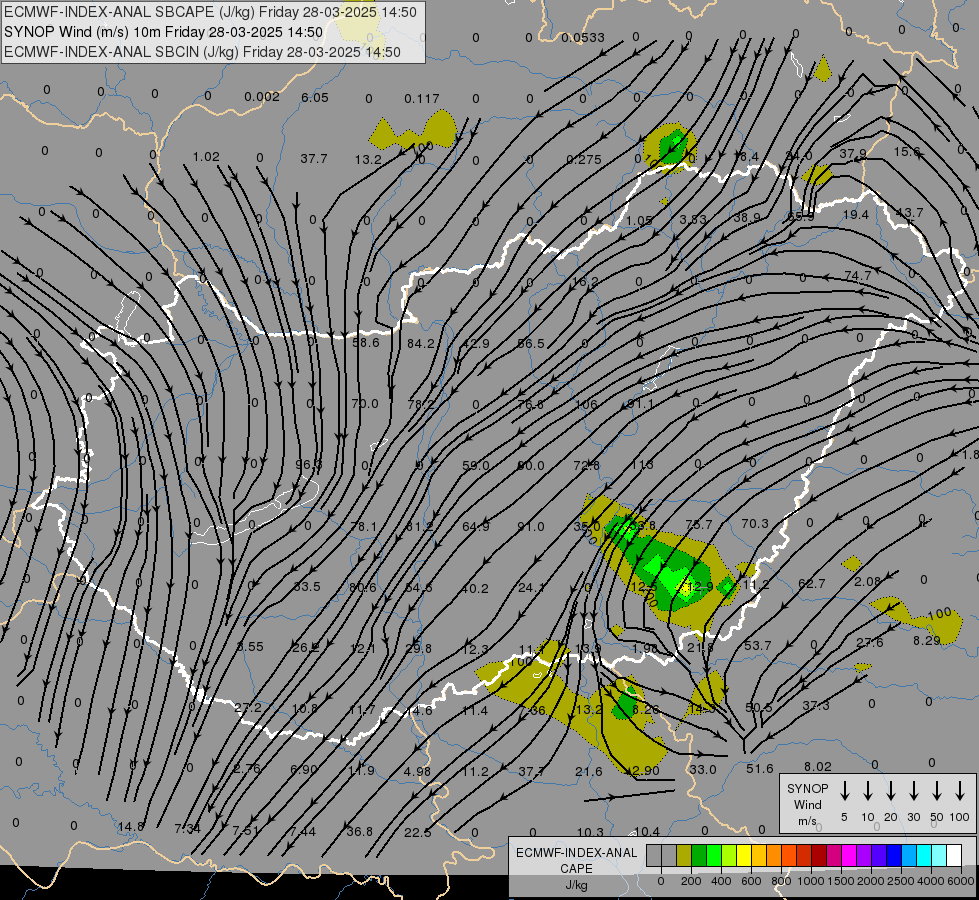Click the wind legend arrow above 5
The height and width of the screenshot is (900, 979).
[x=845, y=791]
